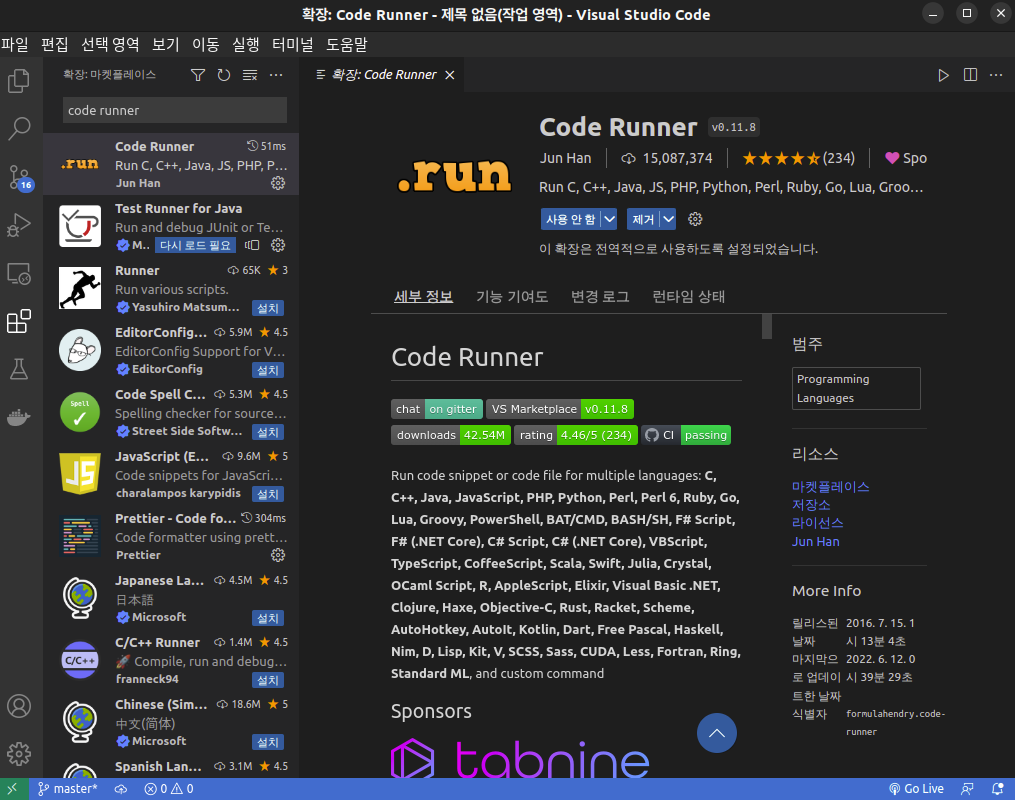Image resolution: width=1015 pixels, height=800 pixels.
Task: Click 다시 로드 필요 on Test Runner for Java
Action: pos(195,245)
